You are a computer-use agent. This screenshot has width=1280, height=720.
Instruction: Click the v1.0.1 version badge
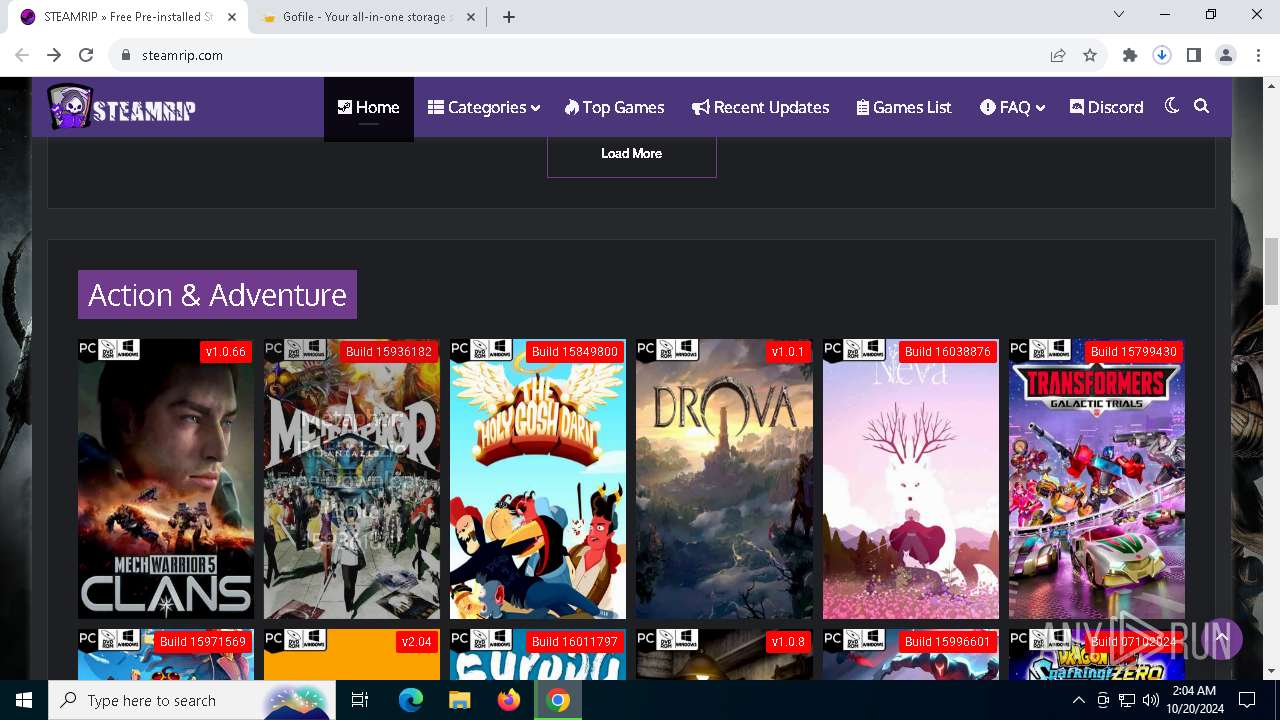pos(787,352)
